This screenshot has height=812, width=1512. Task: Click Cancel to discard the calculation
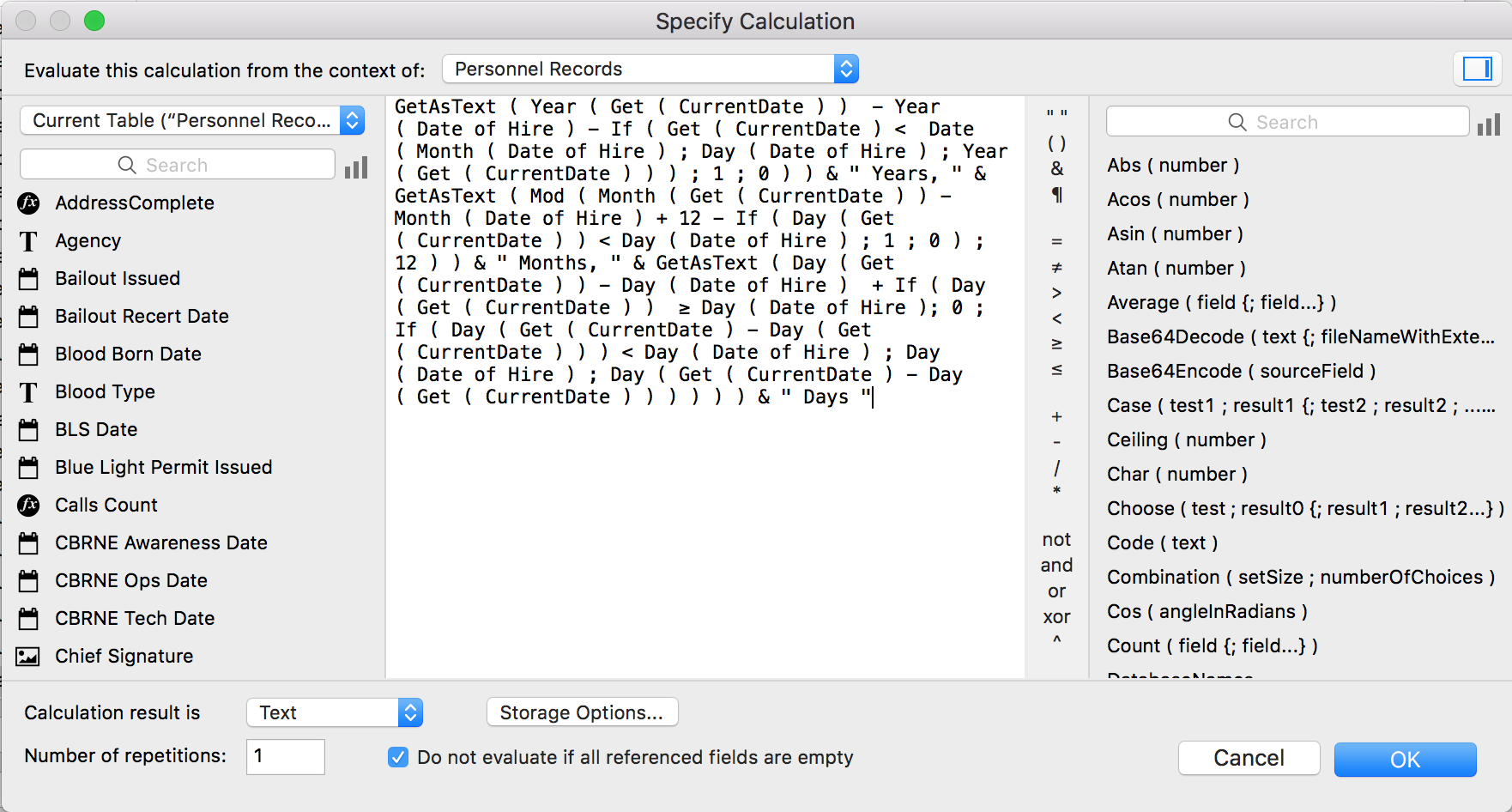(x=1249, y=758)
